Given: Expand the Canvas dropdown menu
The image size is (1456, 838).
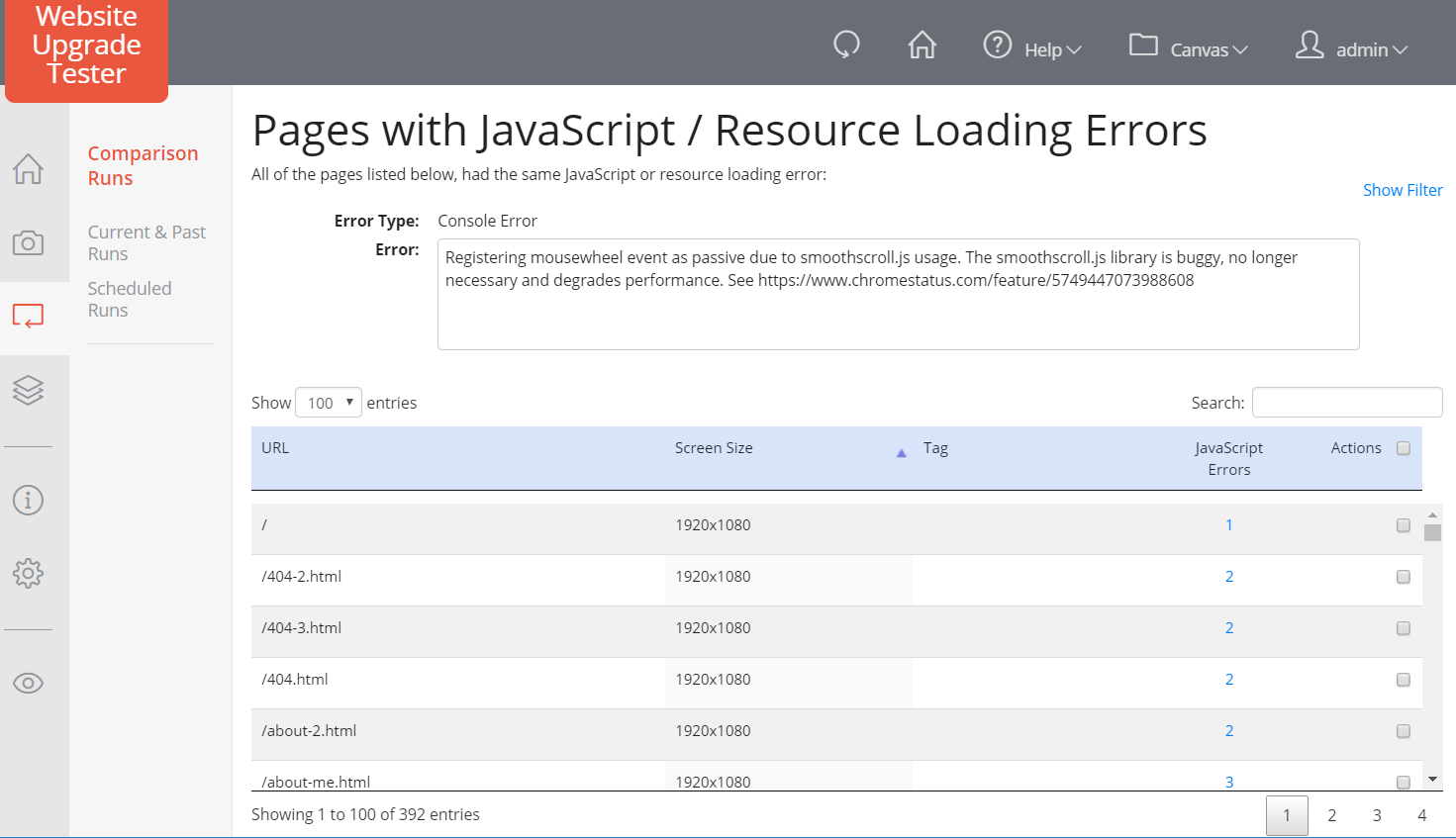Looking at the screenshot, I should point(1209,49).
